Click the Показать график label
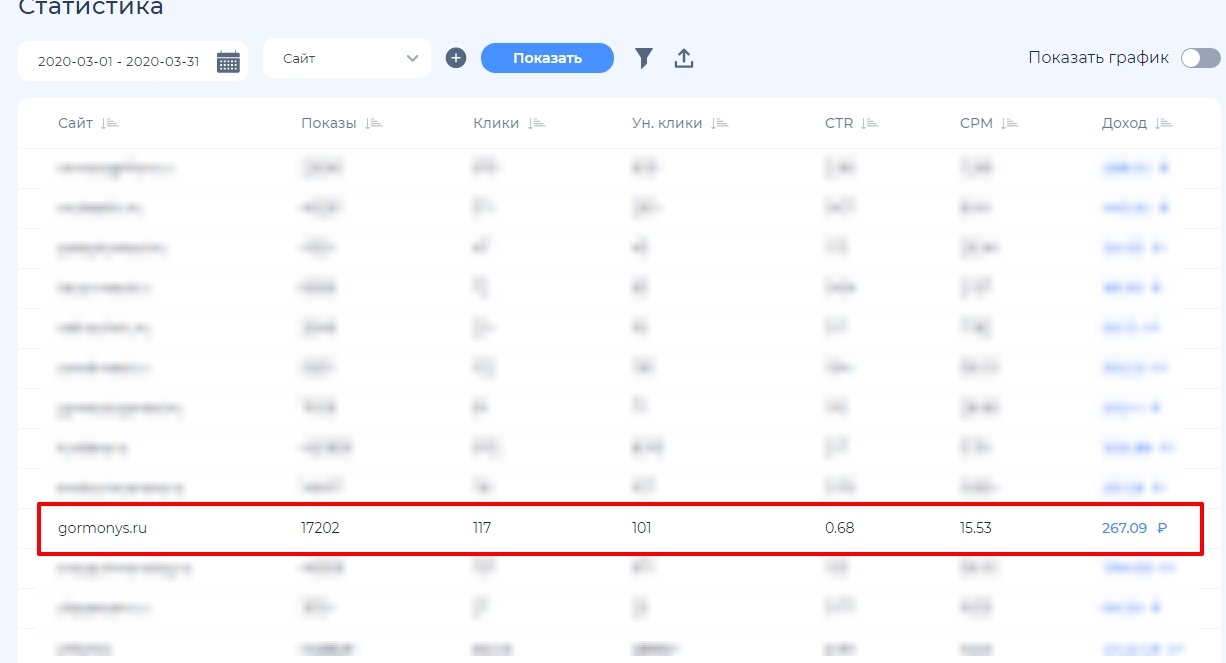Viewport: 1226px width, 663px height. click(1098, 58)
